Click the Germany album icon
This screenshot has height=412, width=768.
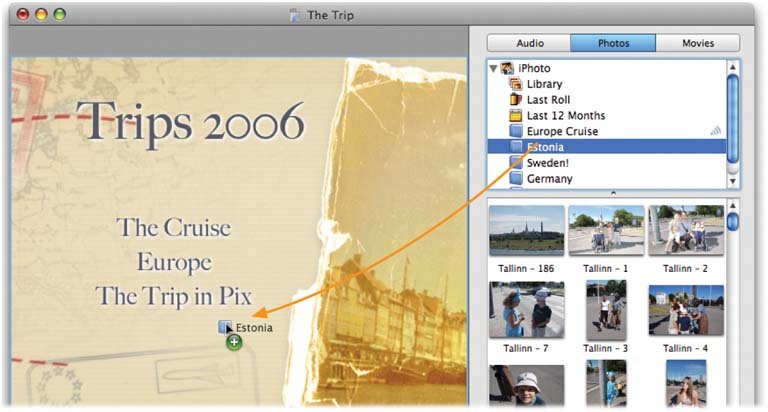[x=516, y=179]
